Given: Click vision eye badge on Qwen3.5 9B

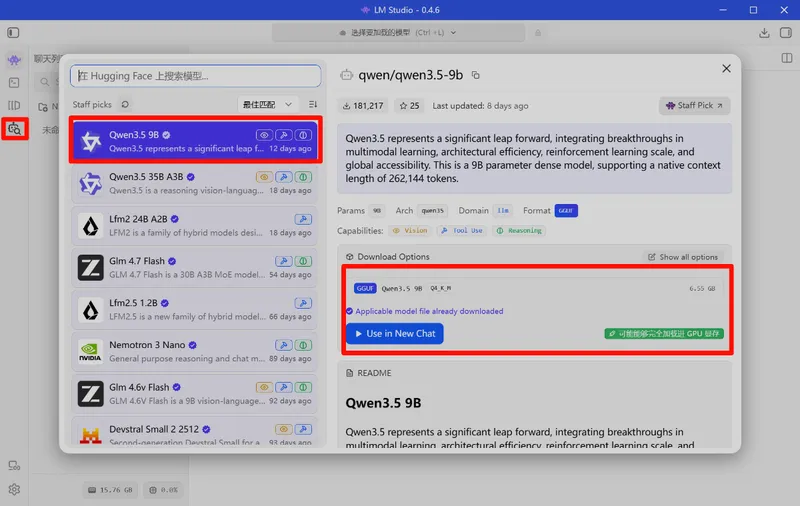Looking at the screenshot, I should pyautogui.click(x=264, y=135).
